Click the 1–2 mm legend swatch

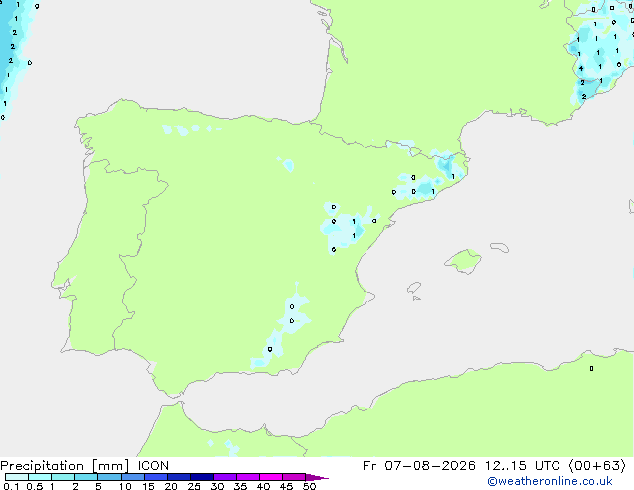click(x=63, y=477)
